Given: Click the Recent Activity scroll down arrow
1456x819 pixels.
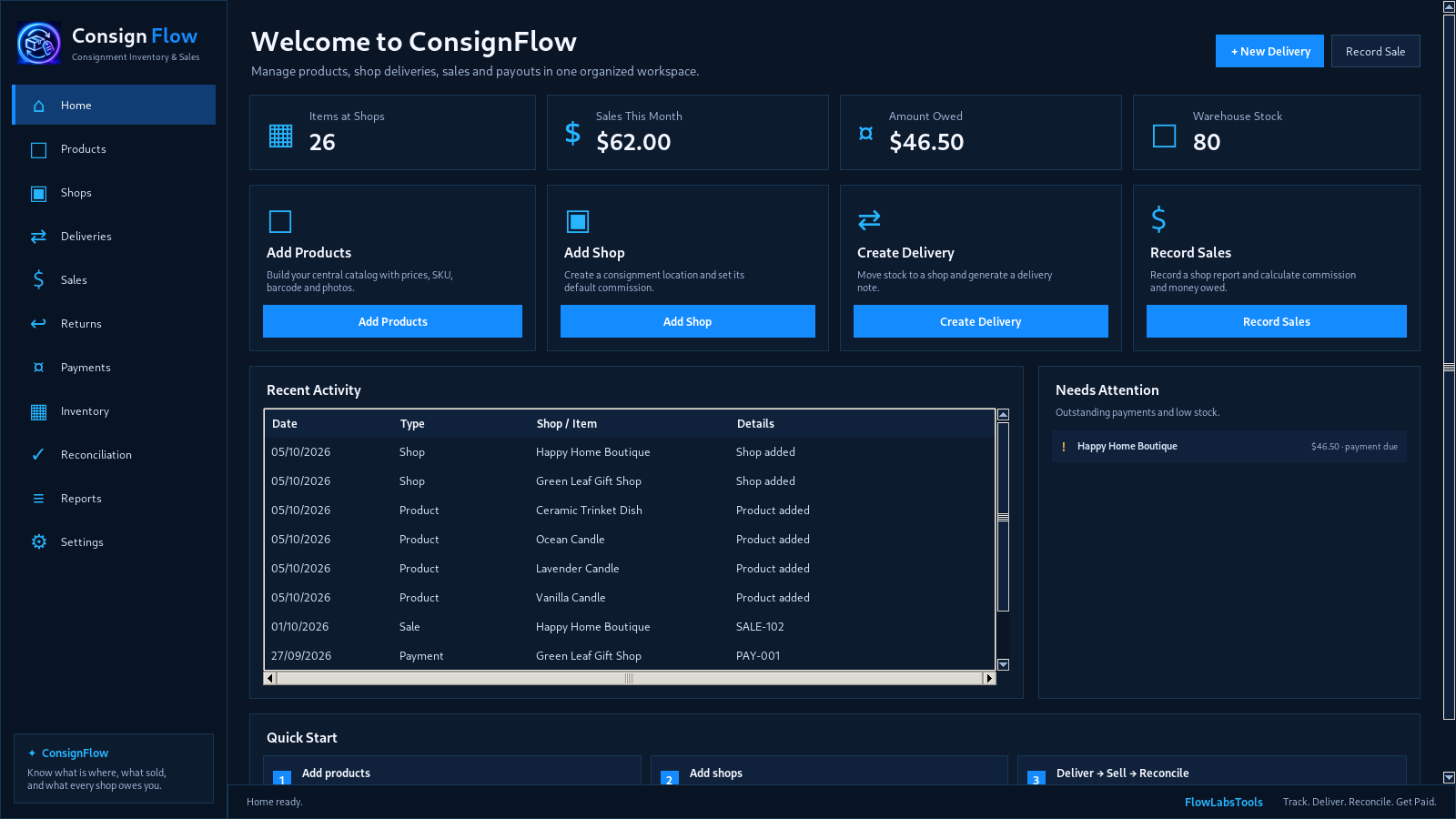Looking at the screenshot, I should pos(1003,664).
